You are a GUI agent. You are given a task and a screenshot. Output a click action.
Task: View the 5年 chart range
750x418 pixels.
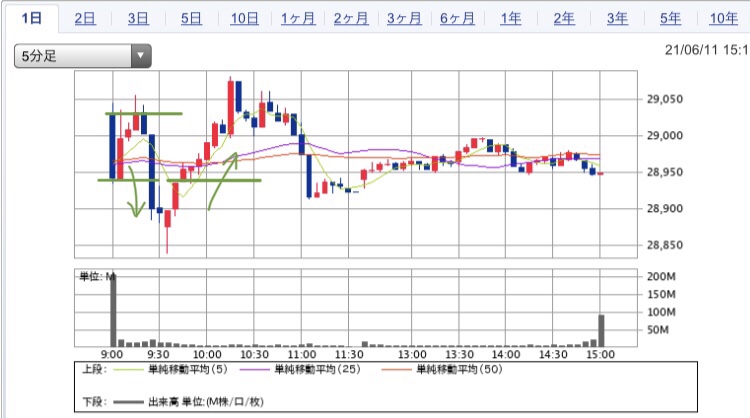(x=670, y=18)
